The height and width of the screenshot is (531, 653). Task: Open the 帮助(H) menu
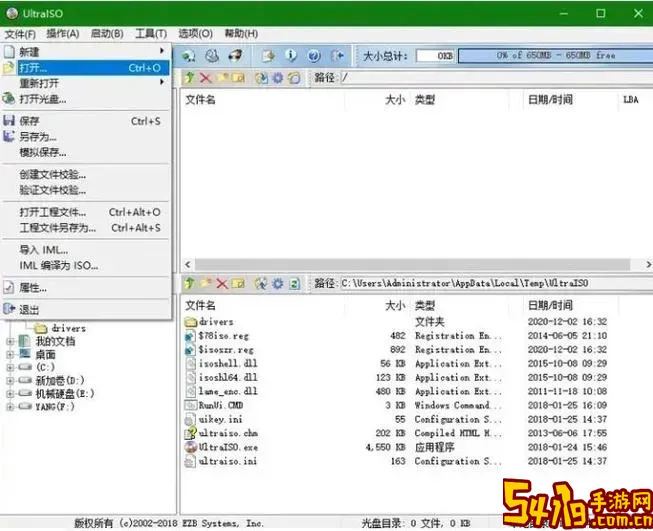pyautogui.click(x=241, y=34)
